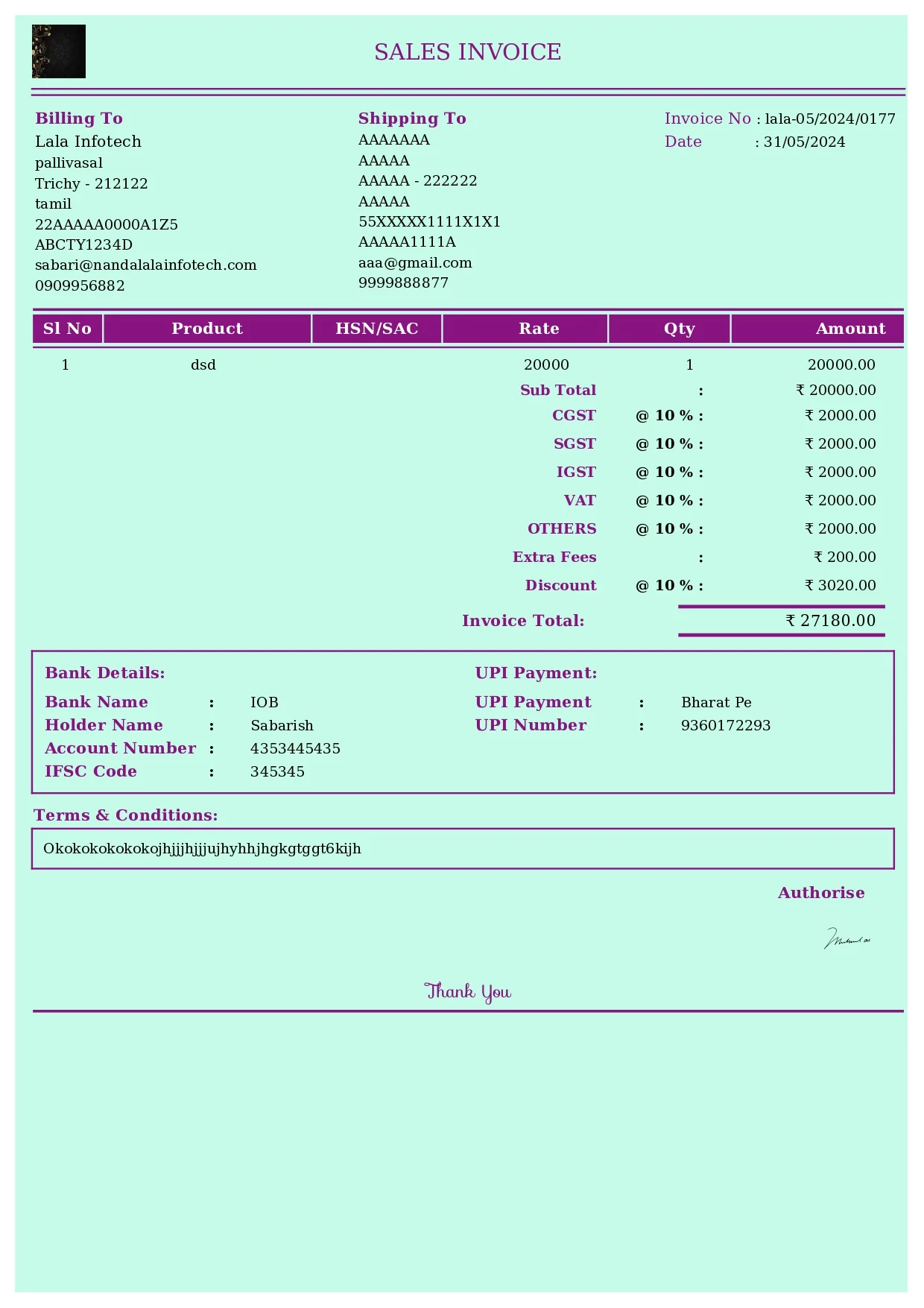Viewport: 924px width, 1308px height.
Task: Select the Product column header
Action: coord(207,329)
